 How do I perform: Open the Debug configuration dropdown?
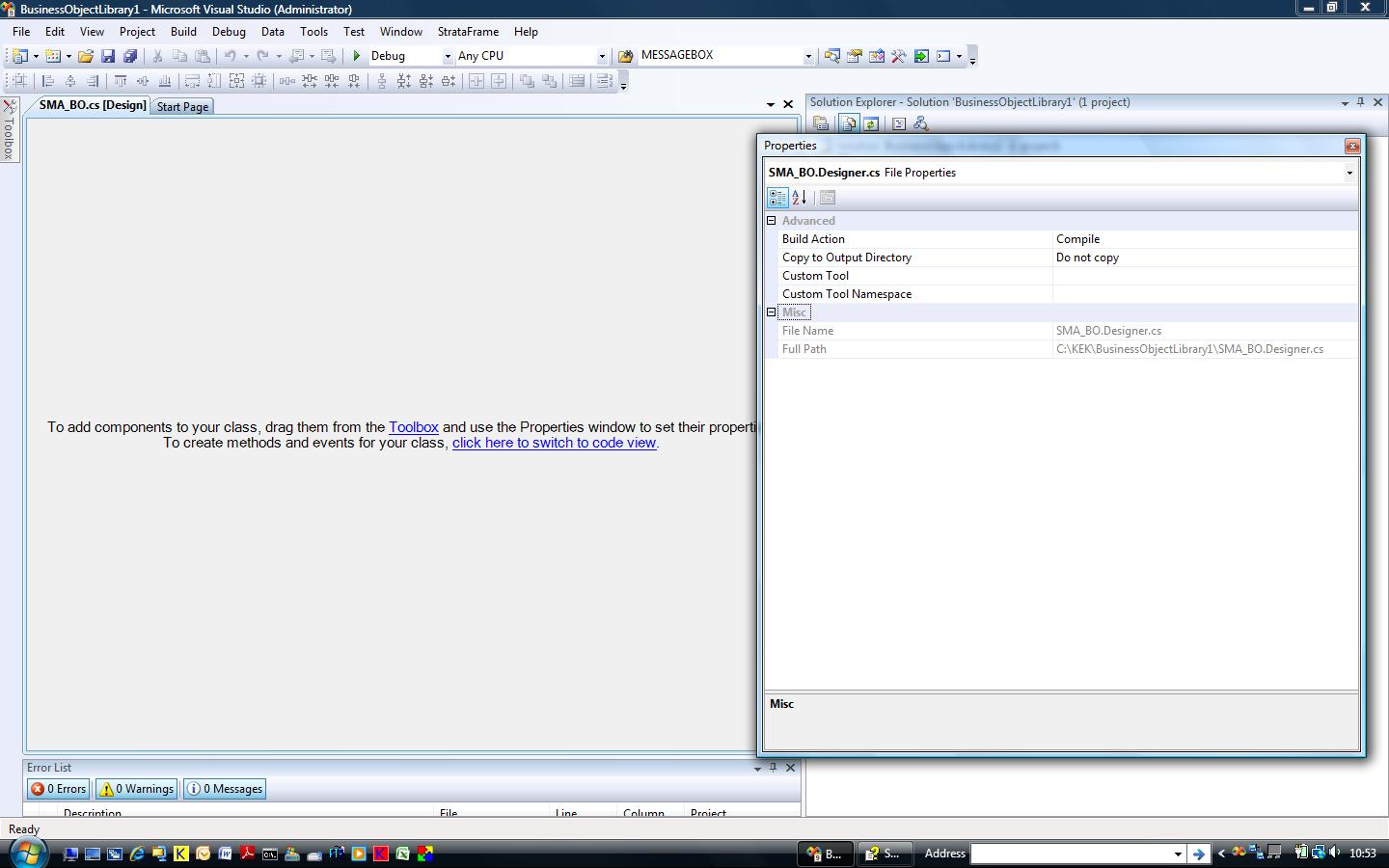[448, 56]
